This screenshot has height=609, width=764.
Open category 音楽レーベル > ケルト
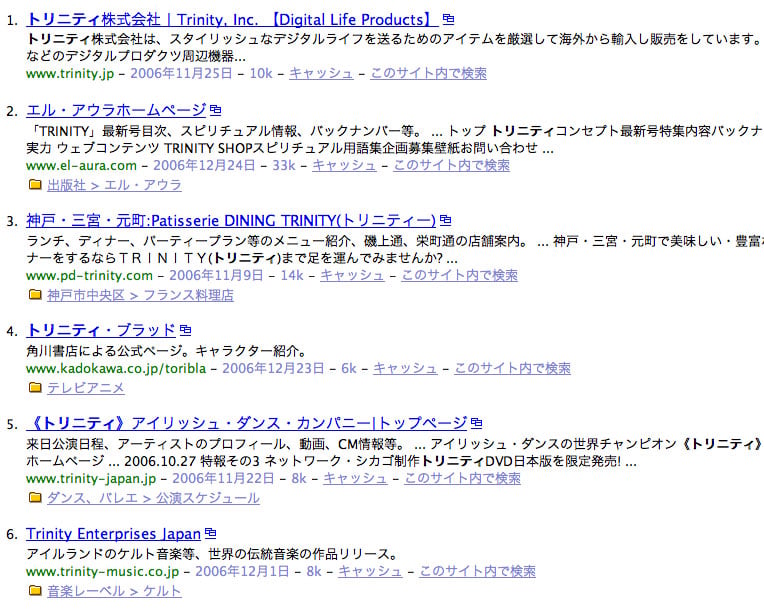click(x=115, y=591)
